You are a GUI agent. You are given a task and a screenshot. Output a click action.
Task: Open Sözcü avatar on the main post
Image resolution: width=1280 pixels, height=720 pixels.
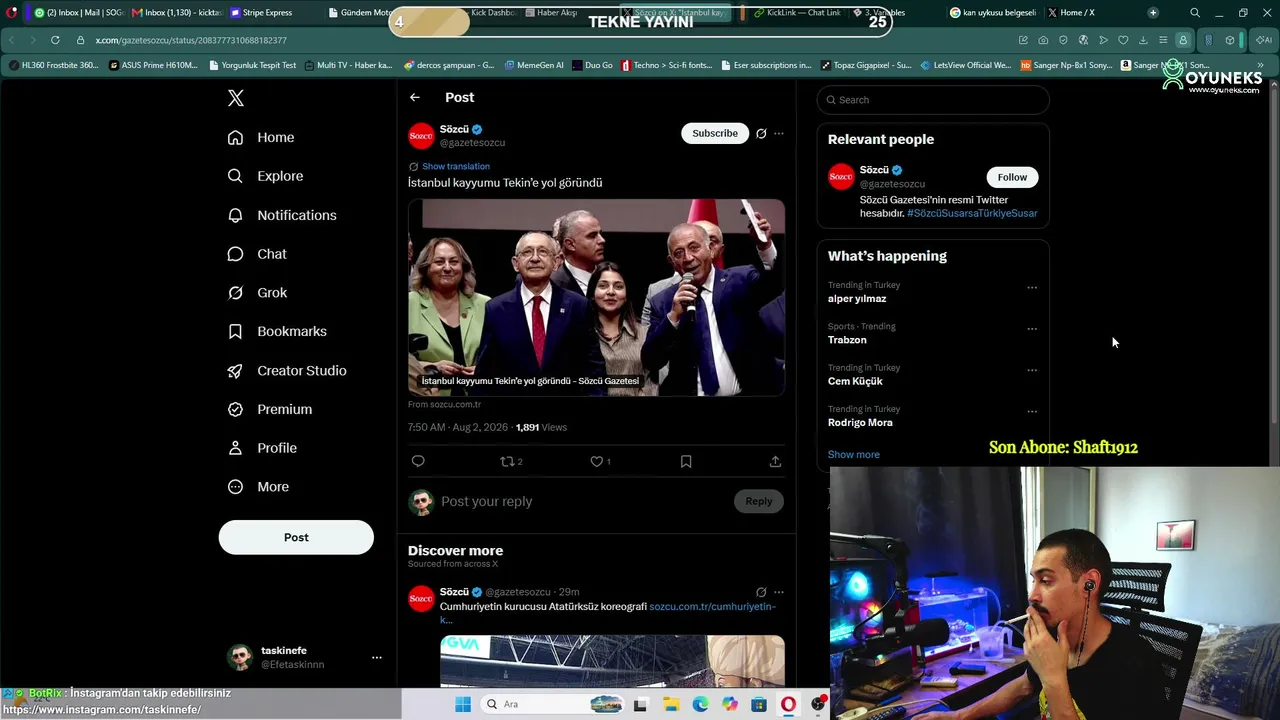421,136
